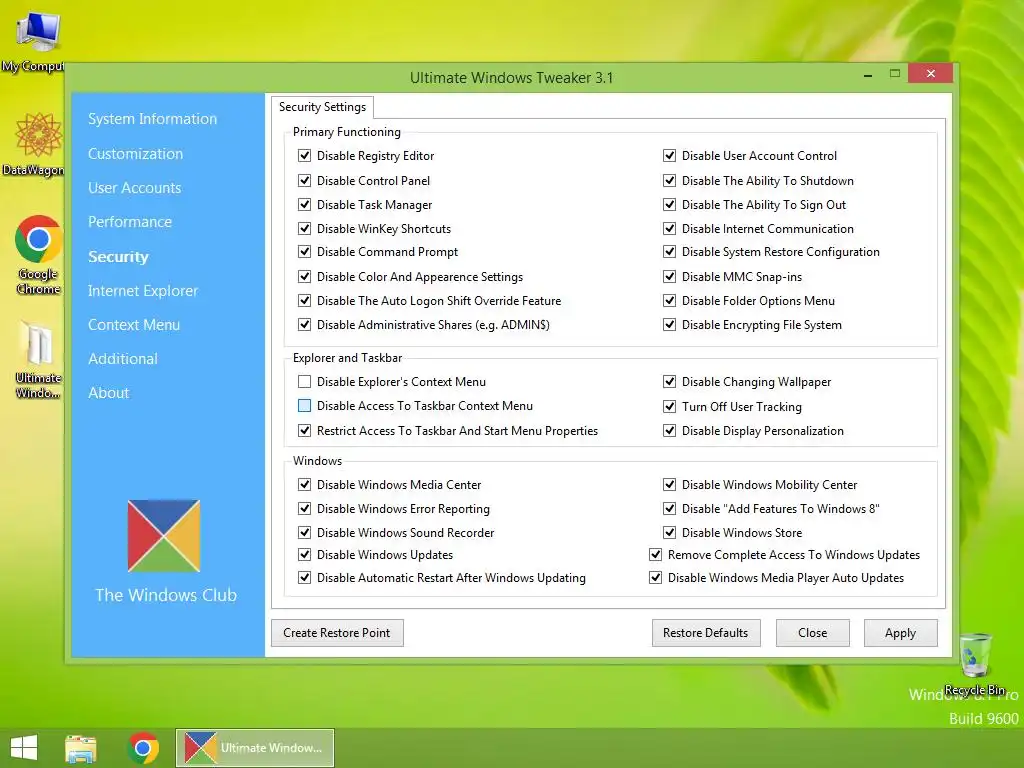Toggle Disable WinKey Shortcuts
This screenshot has width=1024, height=768.
tap(304, 229)
